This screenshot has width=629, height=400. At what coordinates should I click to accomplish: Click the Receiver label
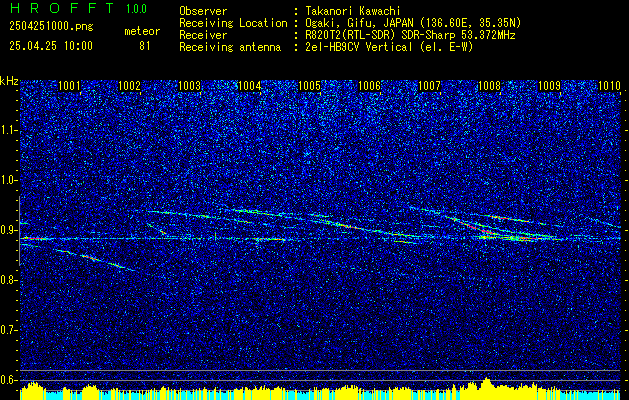(x=203, y=35)
